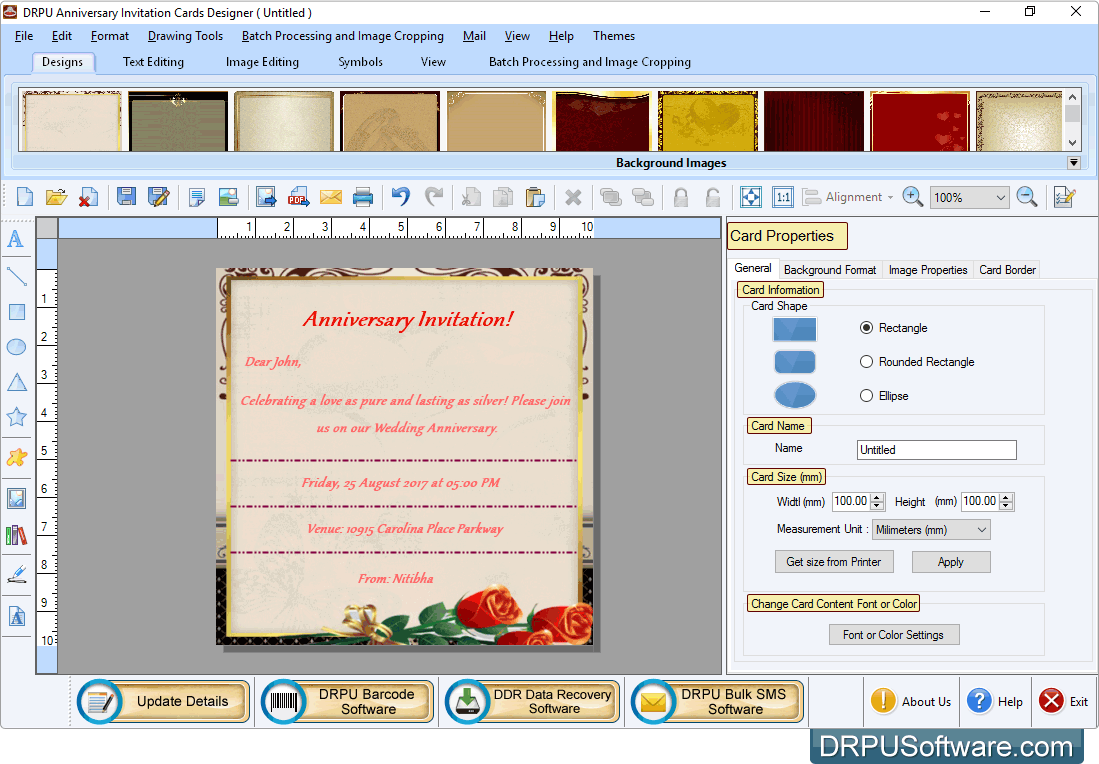Select the Rounded Rectangle radio option

(x=866, y=362)
